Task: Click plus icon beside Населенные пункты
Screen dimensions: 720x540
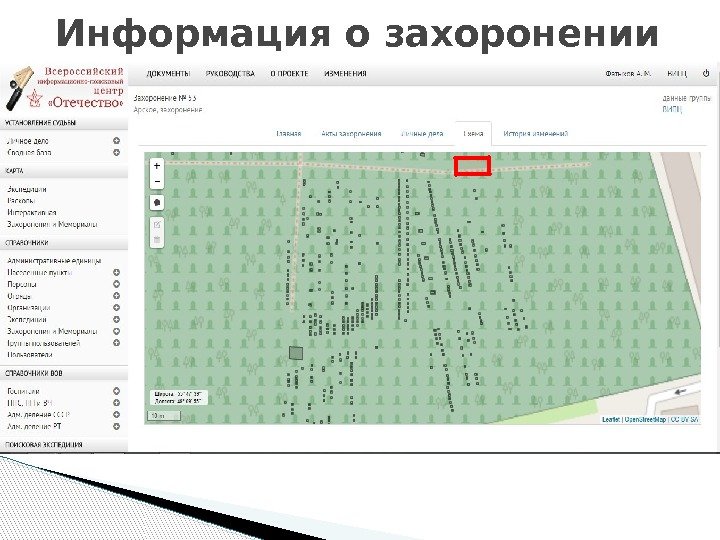Action: tap(116, 272)
